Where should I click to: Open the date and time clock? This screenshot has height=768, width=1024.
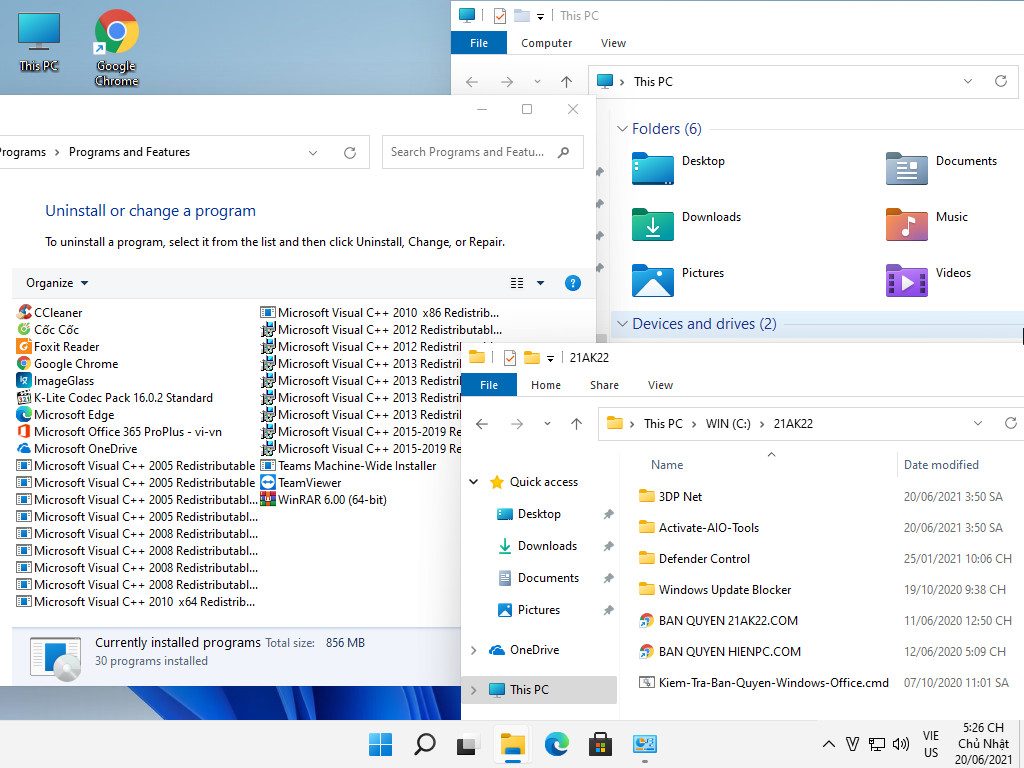pos(983,744)
